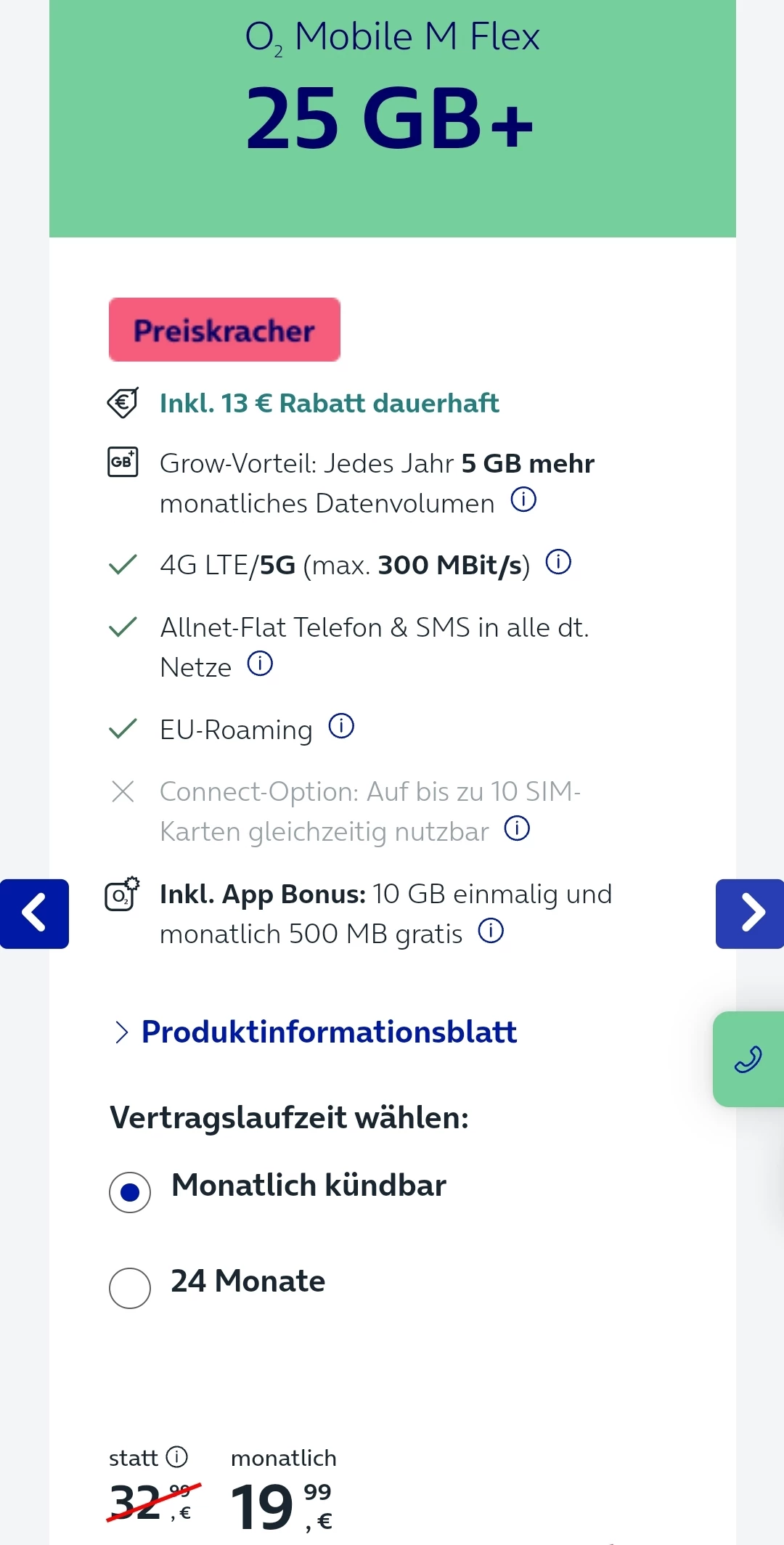Select 'Monatlich kündbar' radio option
Screen dimensions: 784x1545
[130, 1192]
